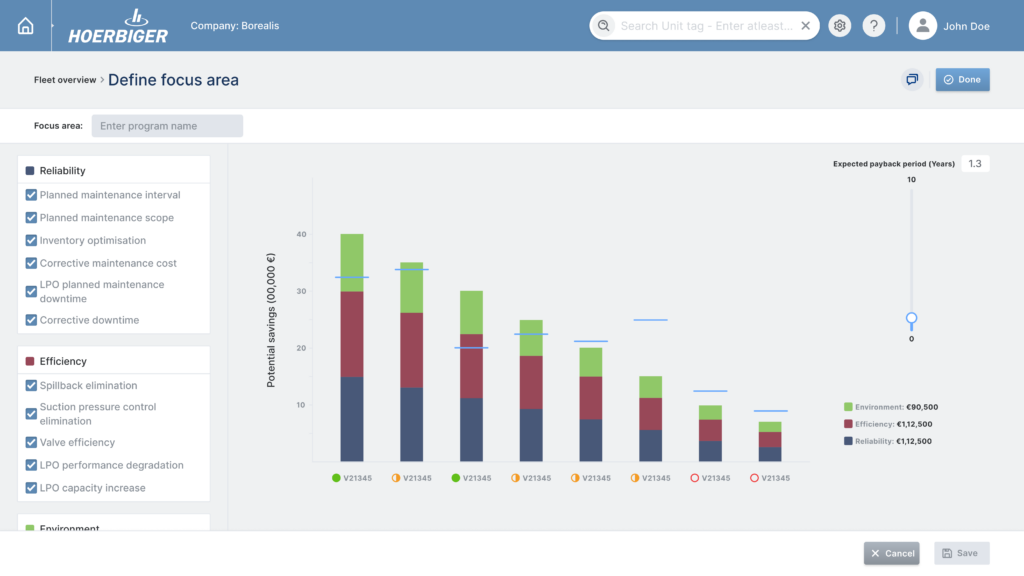The width and height of the screenshot is (1024, 576).
Task: Navigate to Fleet overview breadcrumb
Action: [65, 80]
